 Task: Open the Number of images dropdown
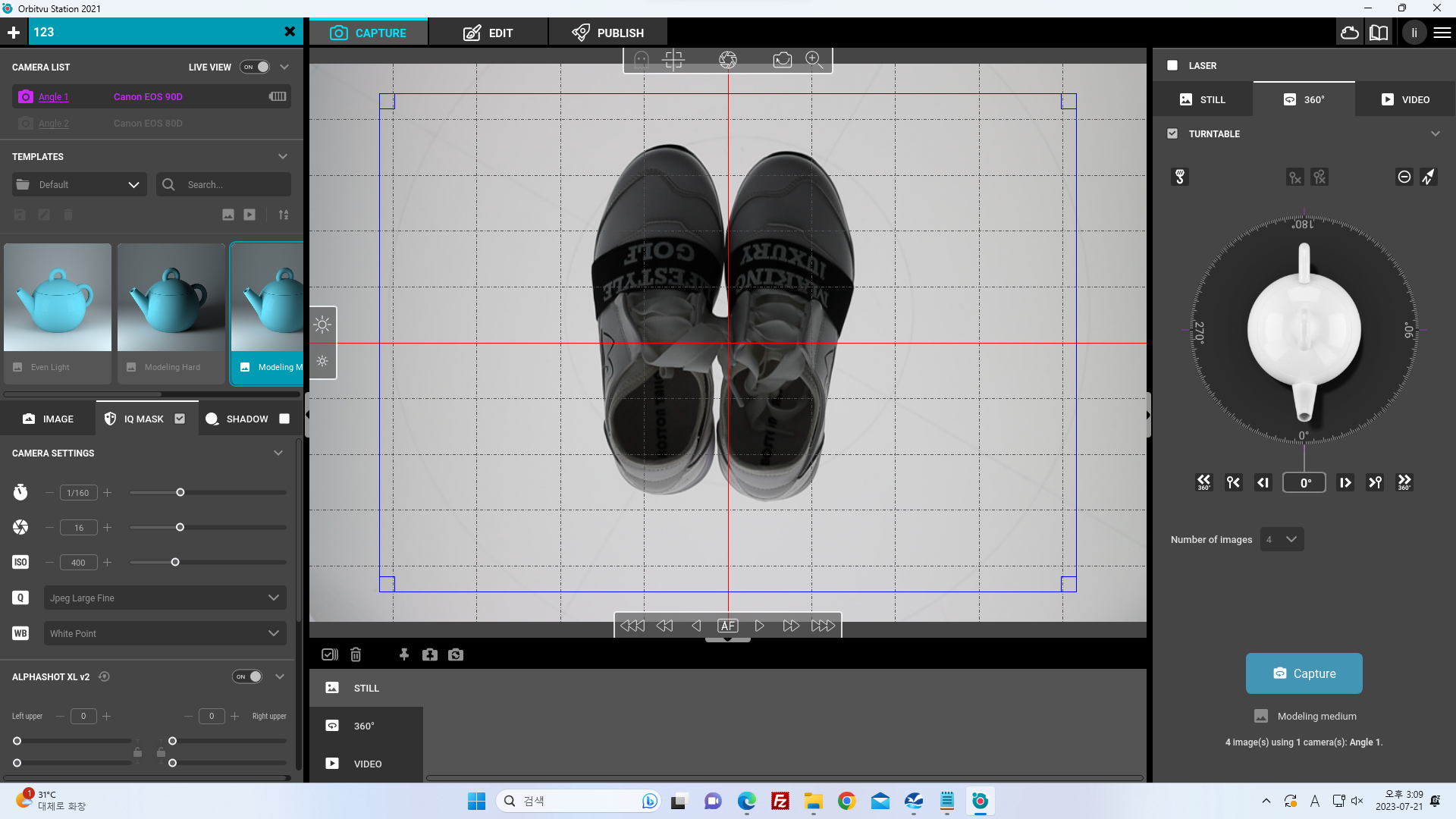(1282, 539)
